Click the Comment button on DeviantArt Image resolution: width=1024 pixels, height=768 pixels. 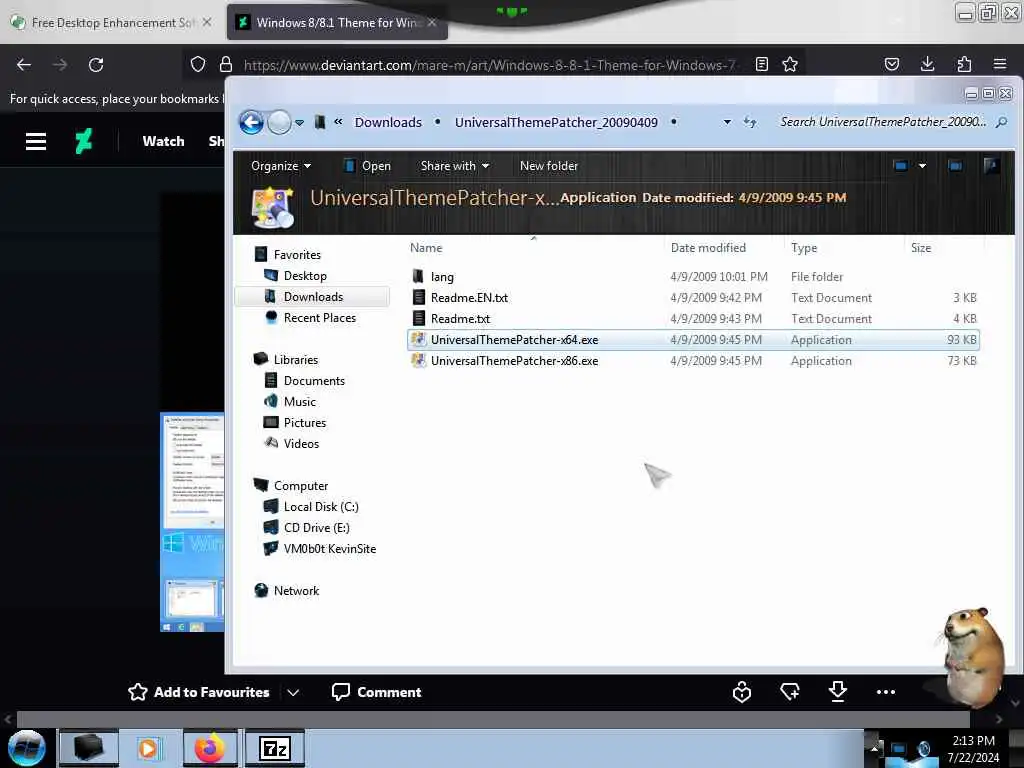coord(376,692)
